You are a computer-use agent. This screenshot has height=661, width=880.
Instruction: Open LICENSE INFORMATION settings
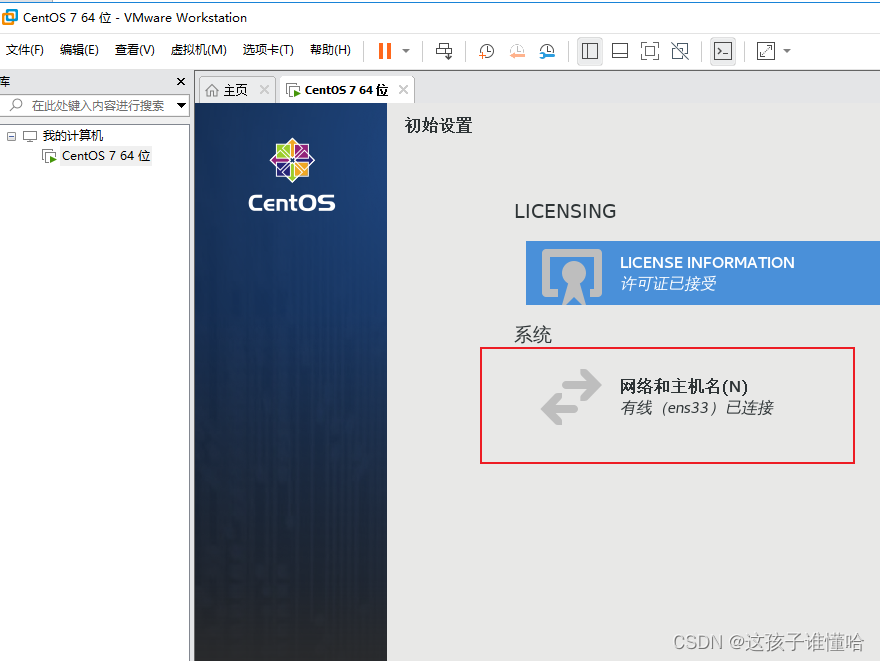tap(703, 273)
